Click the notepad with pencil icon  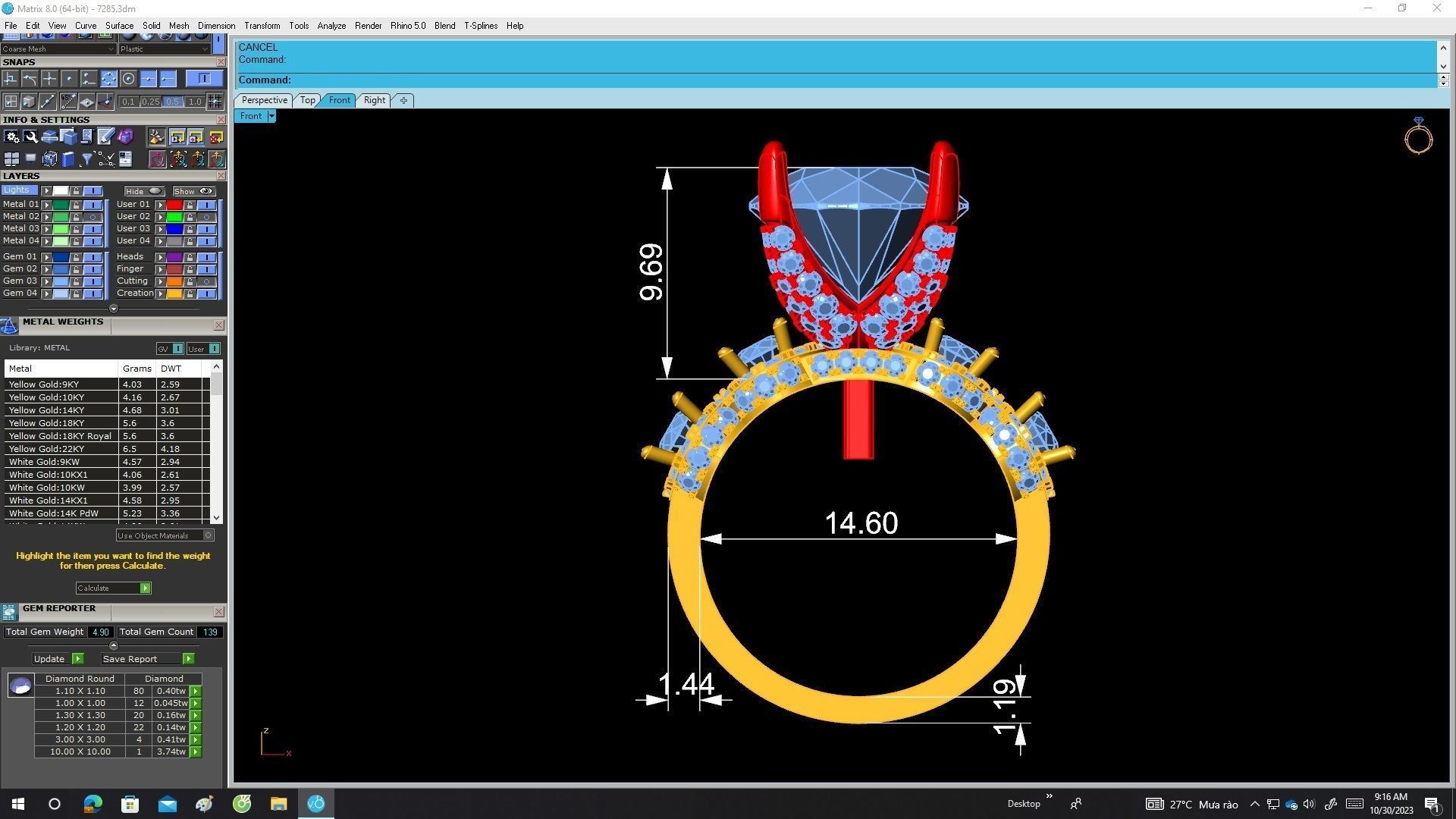[x=106, y=136]
